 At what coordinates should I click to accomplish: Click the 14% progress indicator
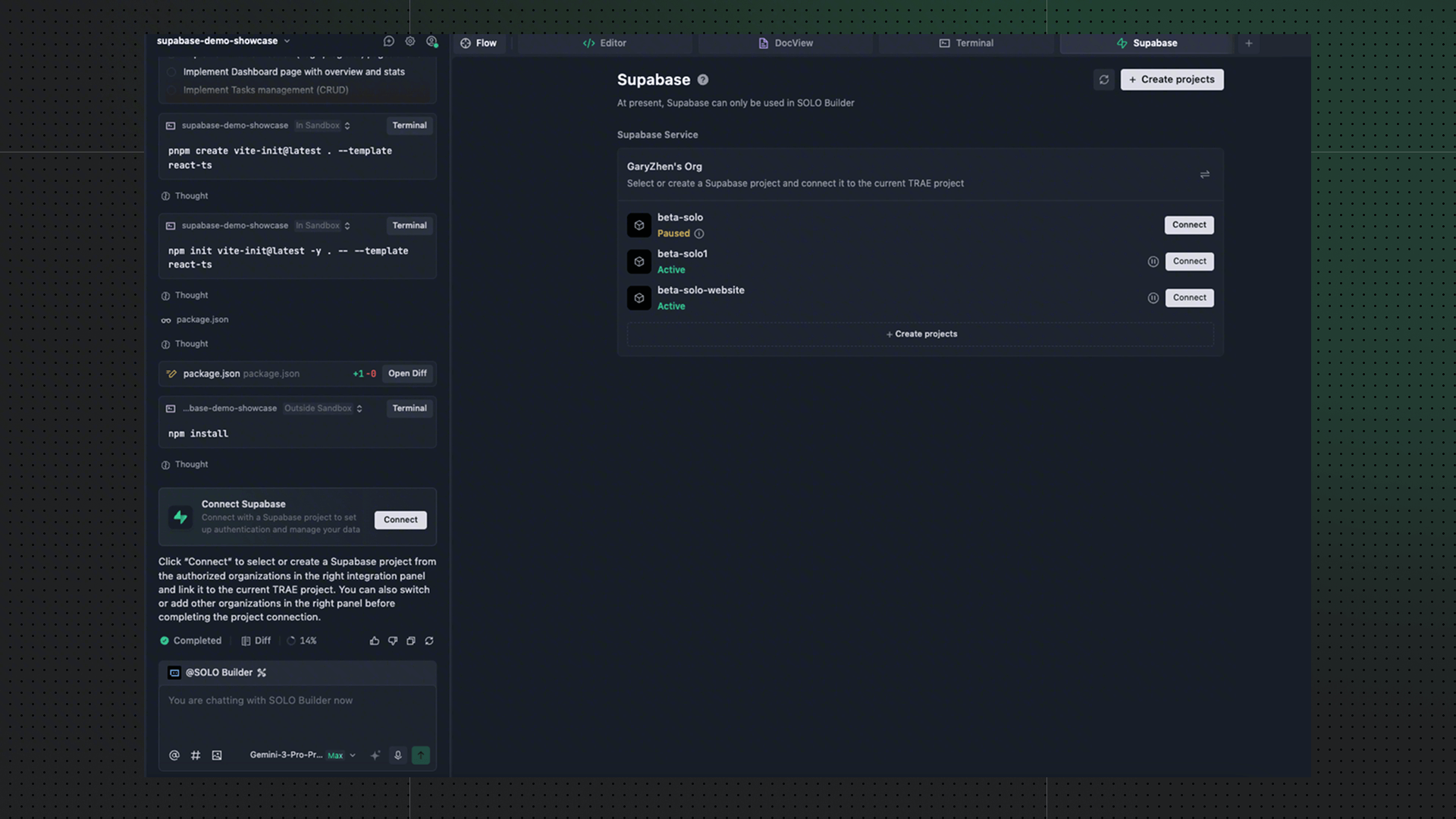[302, 640]
